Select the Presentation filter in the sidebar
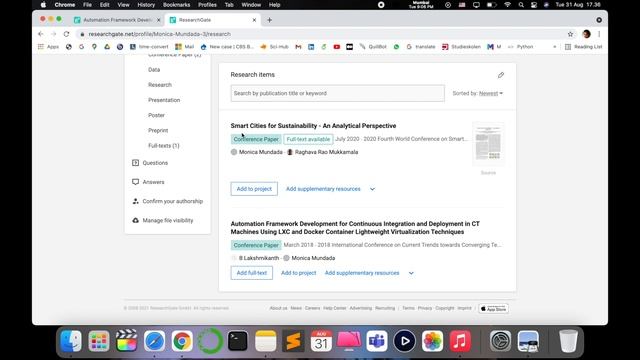Screen dimensions: 640x360 [164, 100]
